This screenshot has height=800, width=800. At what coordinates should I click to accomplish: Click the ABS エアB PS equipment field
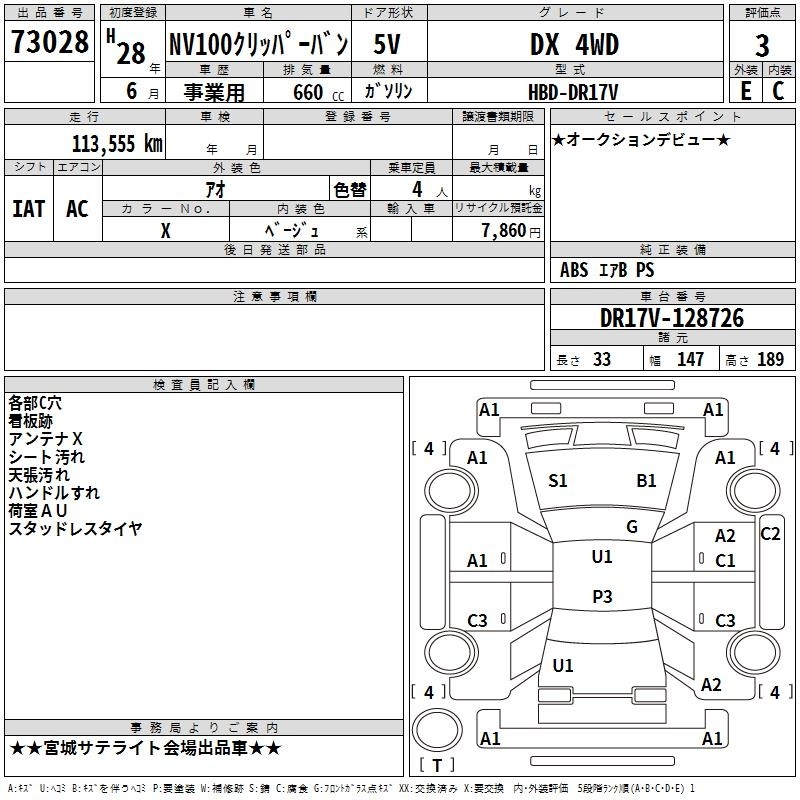point(607,270)
